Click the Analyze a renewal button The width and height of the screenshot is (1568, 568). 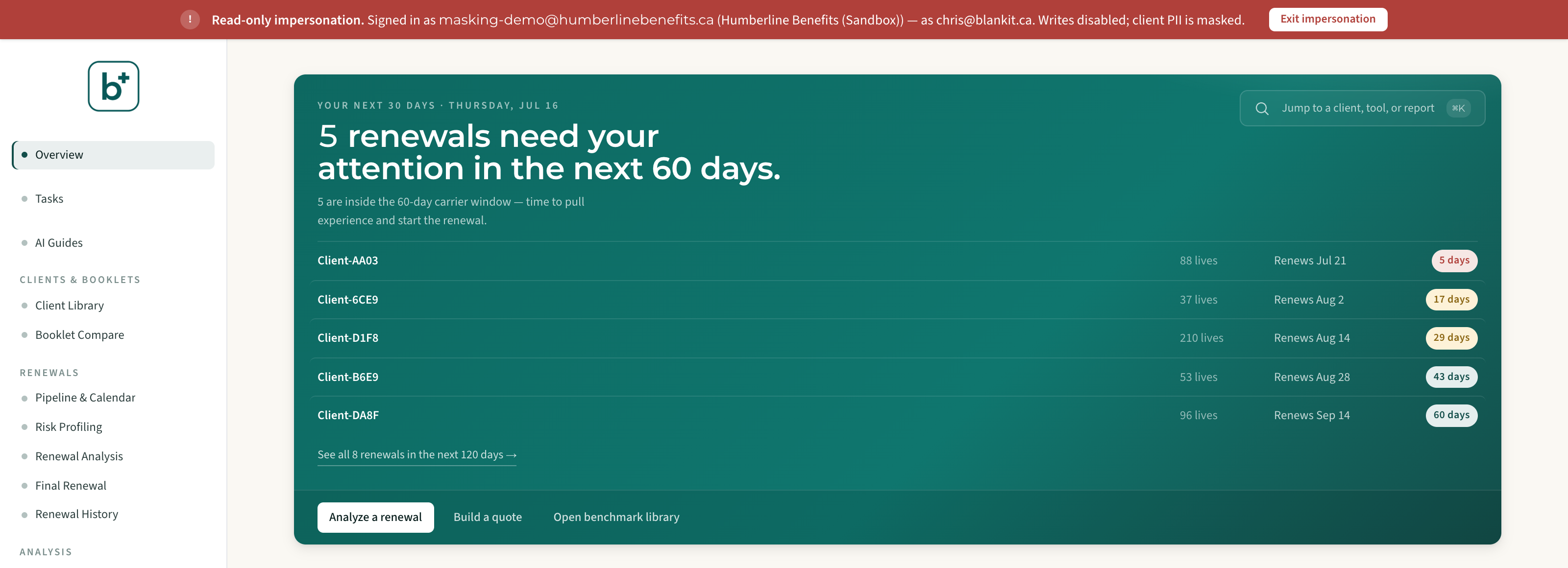tap(375, 517)
